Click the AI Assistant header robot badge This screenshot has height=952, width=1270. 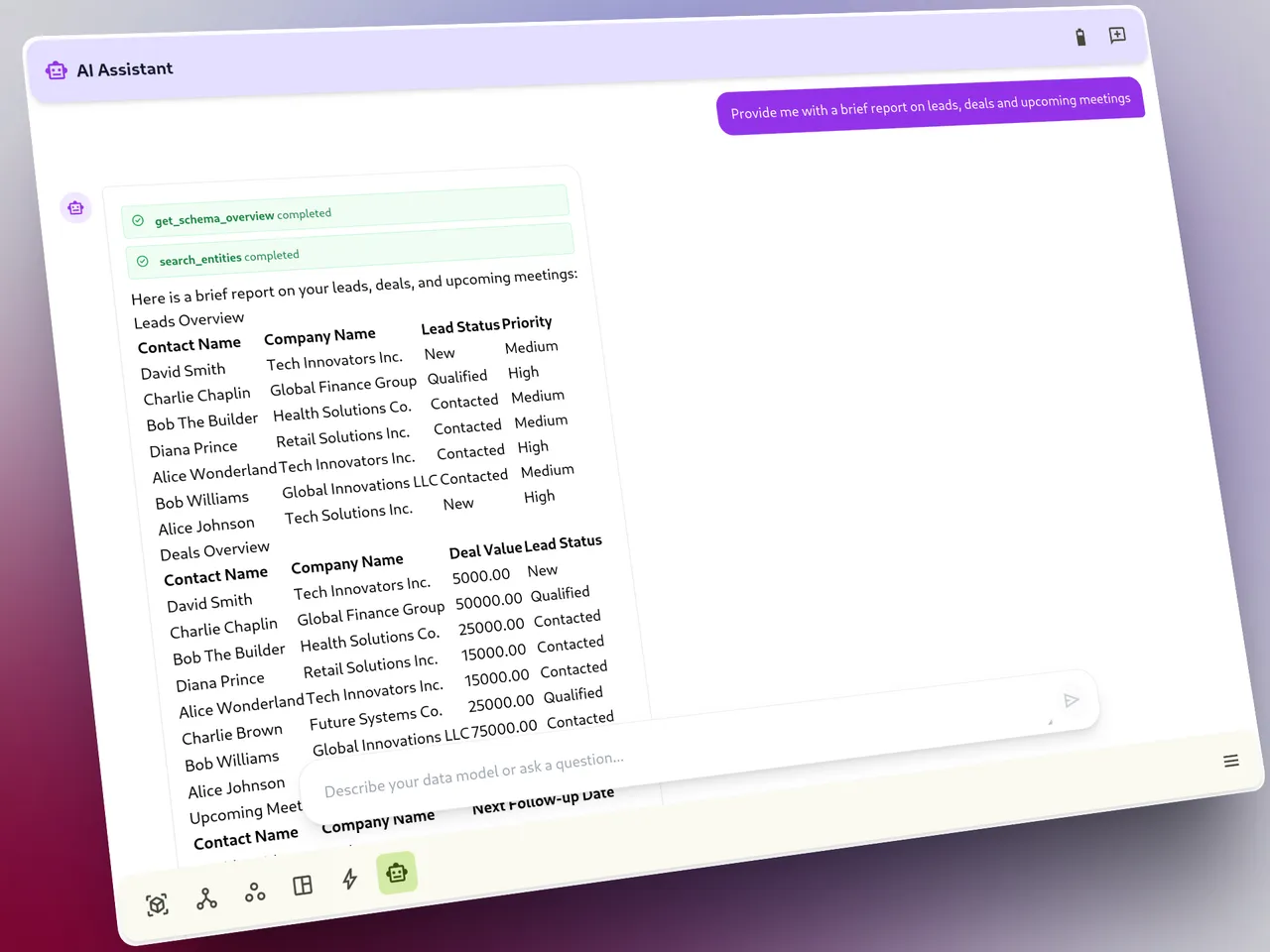pos(57,69)
